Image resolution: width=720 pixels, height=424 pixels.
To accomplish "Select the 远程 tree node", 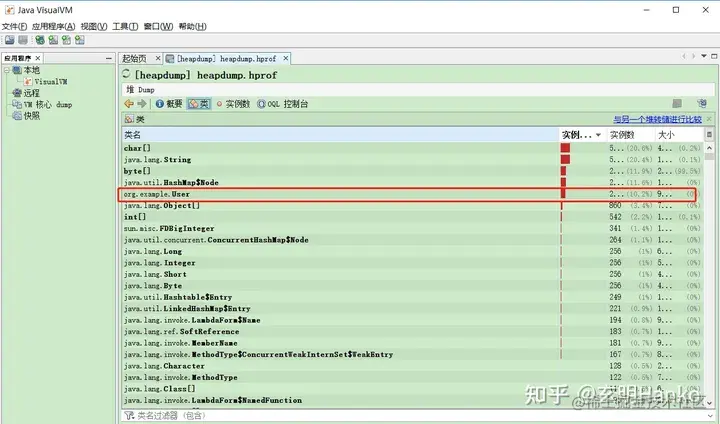I will click(x=31, y=93).
